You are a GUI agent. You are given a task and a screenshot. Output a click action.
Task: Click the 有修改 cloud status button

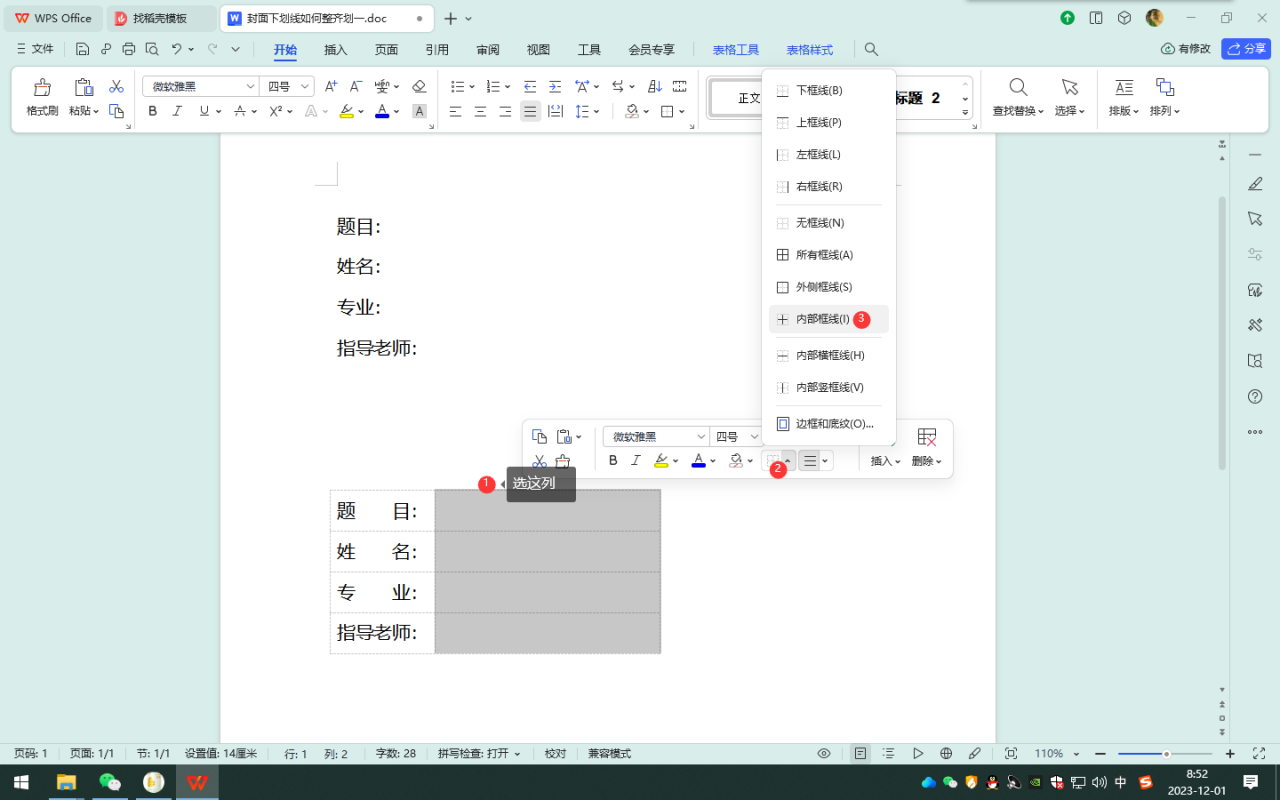pos(1186,48)
